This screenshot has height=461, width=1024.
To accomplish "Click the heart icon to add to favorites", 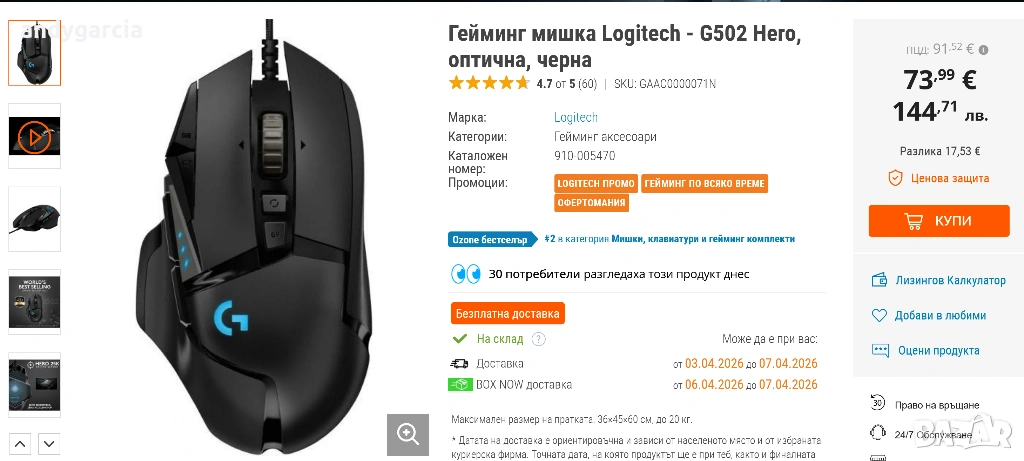I will pyautogui.click(x=880, y=315).
